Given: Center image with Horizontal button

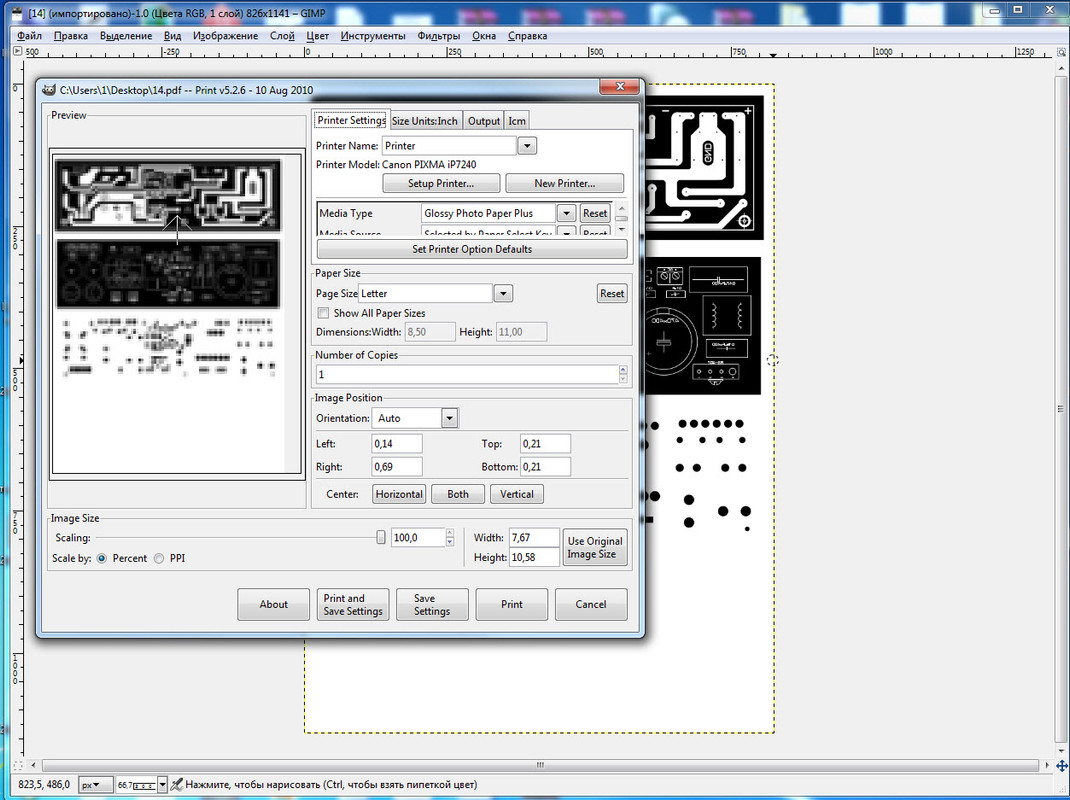Looking at the screenshot, I should pyautogui.click(x=399, y=494).
